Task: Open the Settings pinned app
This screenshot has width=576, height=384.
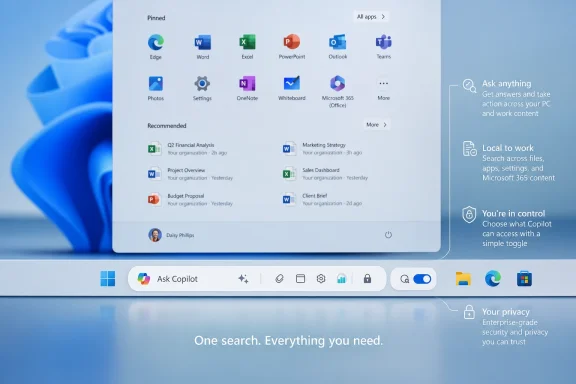Action: [202, 88]
